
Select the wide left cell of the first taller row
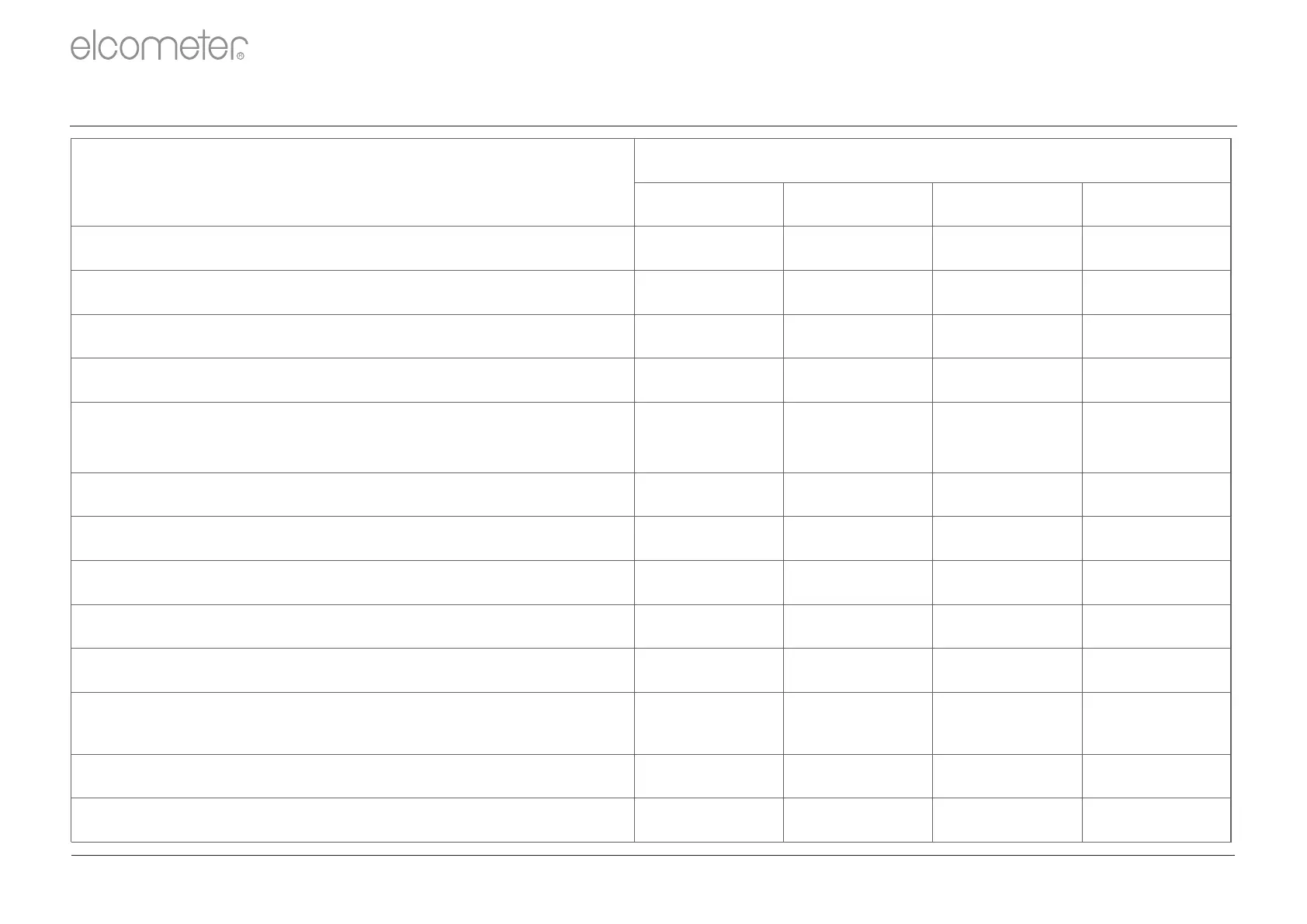point(352,437)
